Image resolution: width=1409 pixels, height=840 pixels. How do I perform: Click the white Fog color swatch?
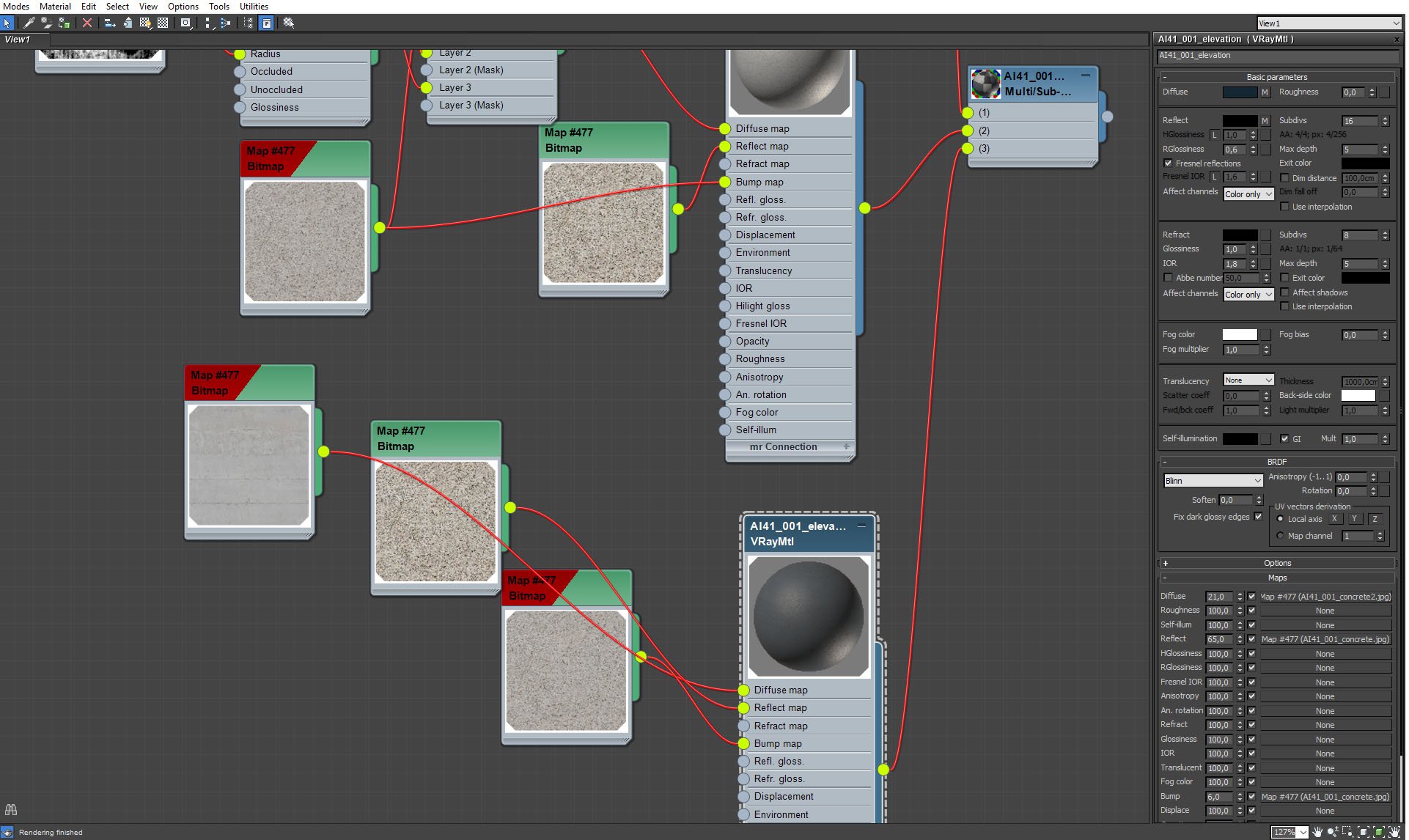[x=1240, y=335]
